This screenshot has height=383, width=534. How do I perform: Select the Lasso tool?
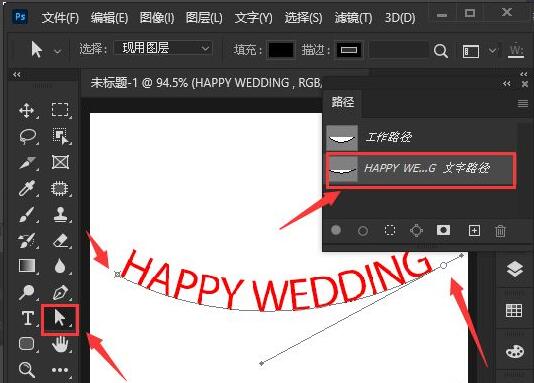click(27, 137)
